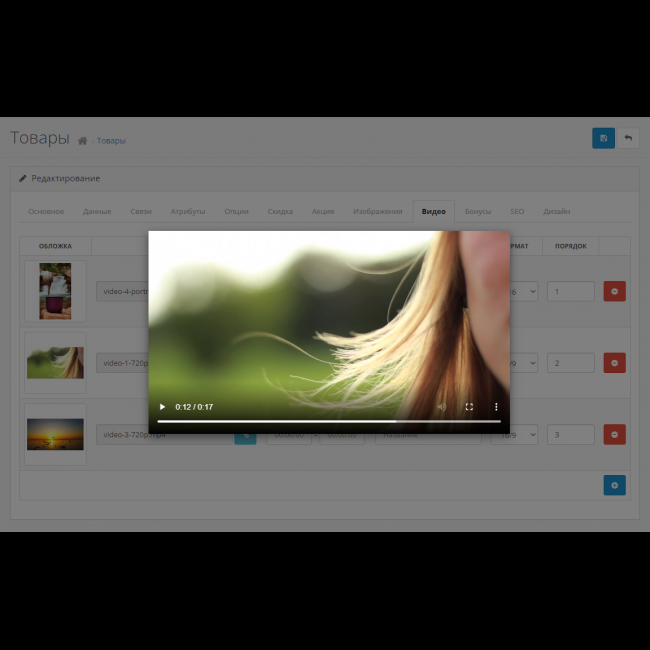Switch to the Бонусы tab
Viewport: 650px width, 650px height.
pyautogui.click(x=478, y=212)
